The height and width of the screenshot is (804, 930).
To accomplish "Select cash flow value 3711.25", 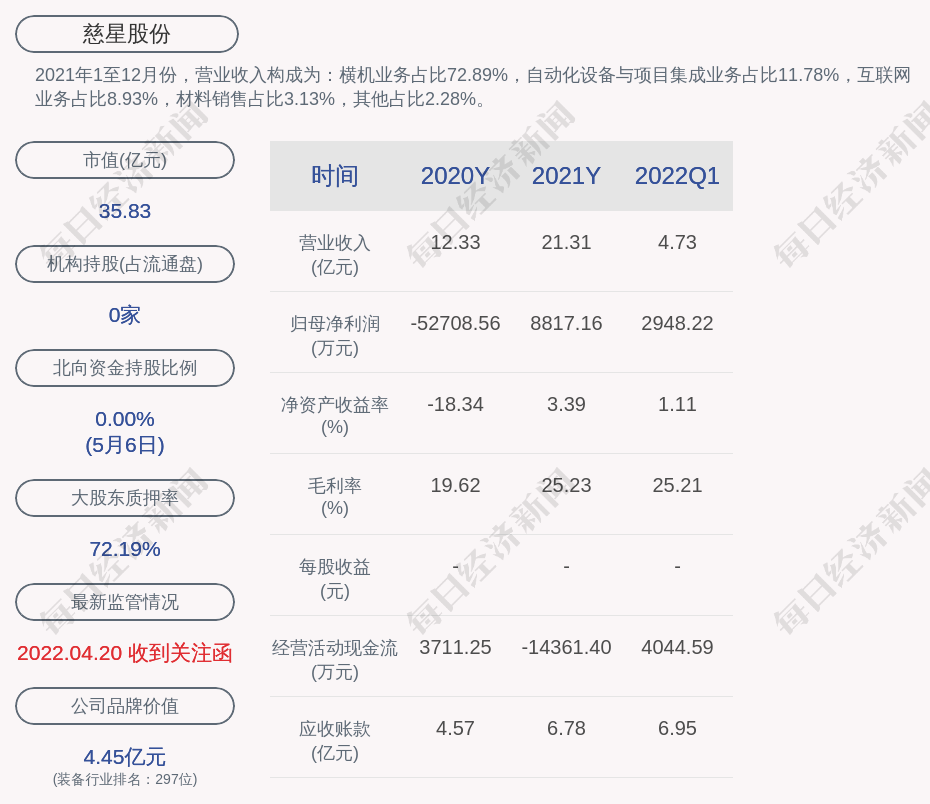I will coord(455,647).
